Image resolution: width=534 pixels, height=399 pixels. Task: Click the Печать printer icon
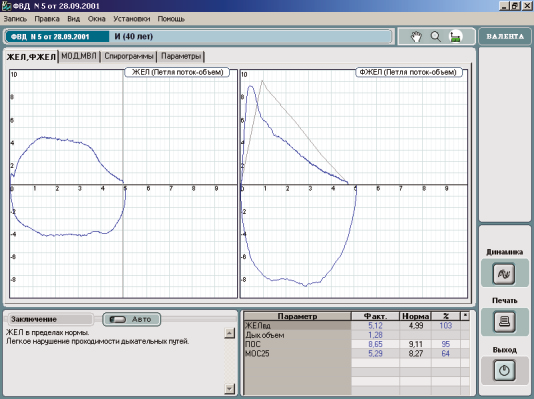504,322
